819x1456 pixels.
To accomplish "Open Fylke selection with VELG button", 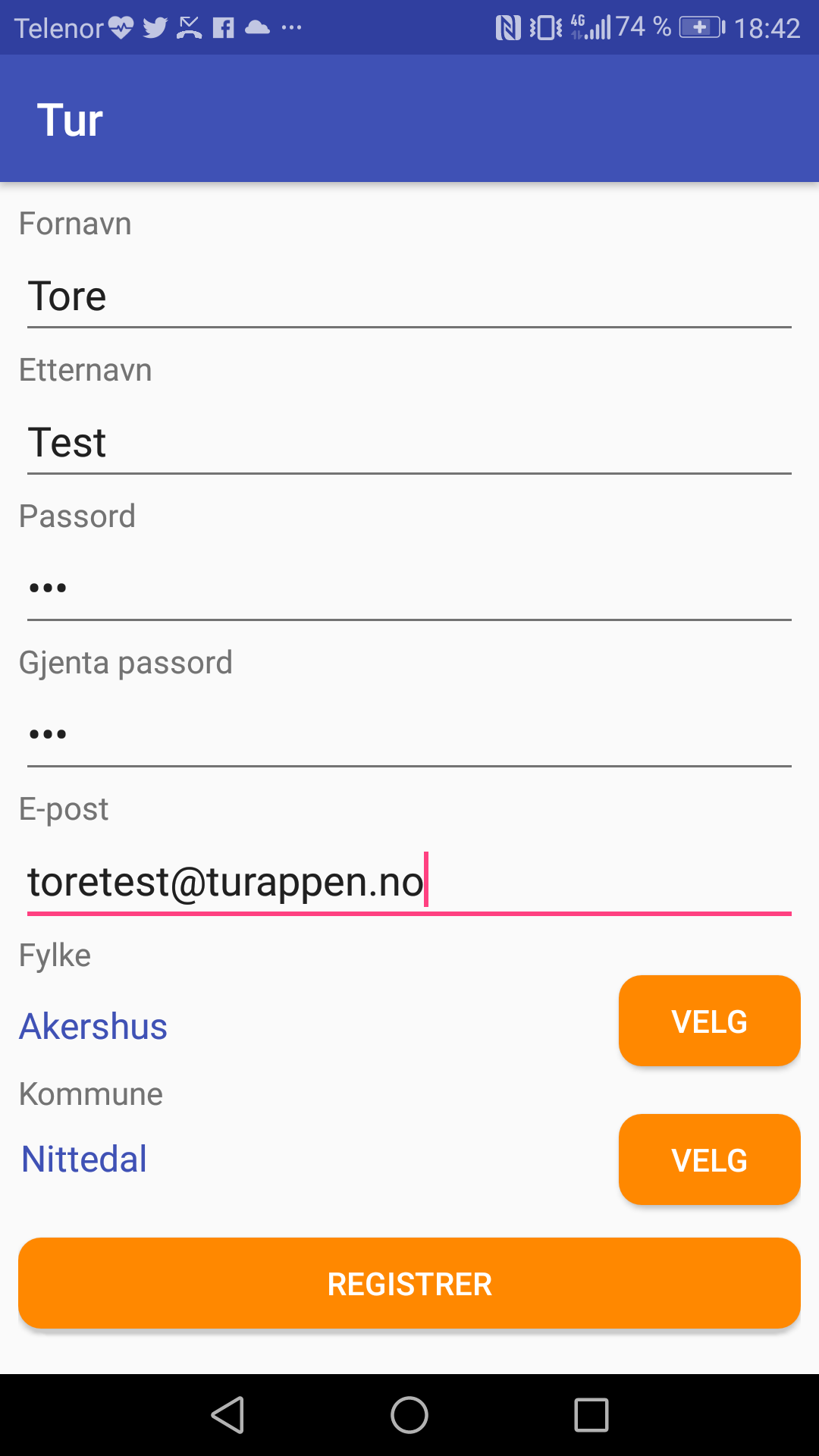I will coord(709,1021).
